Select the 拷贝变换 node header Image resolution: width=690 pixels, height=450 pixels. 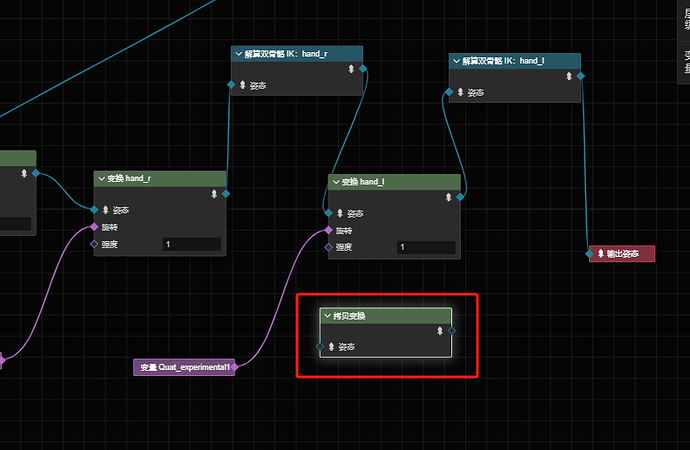(385, 316)
